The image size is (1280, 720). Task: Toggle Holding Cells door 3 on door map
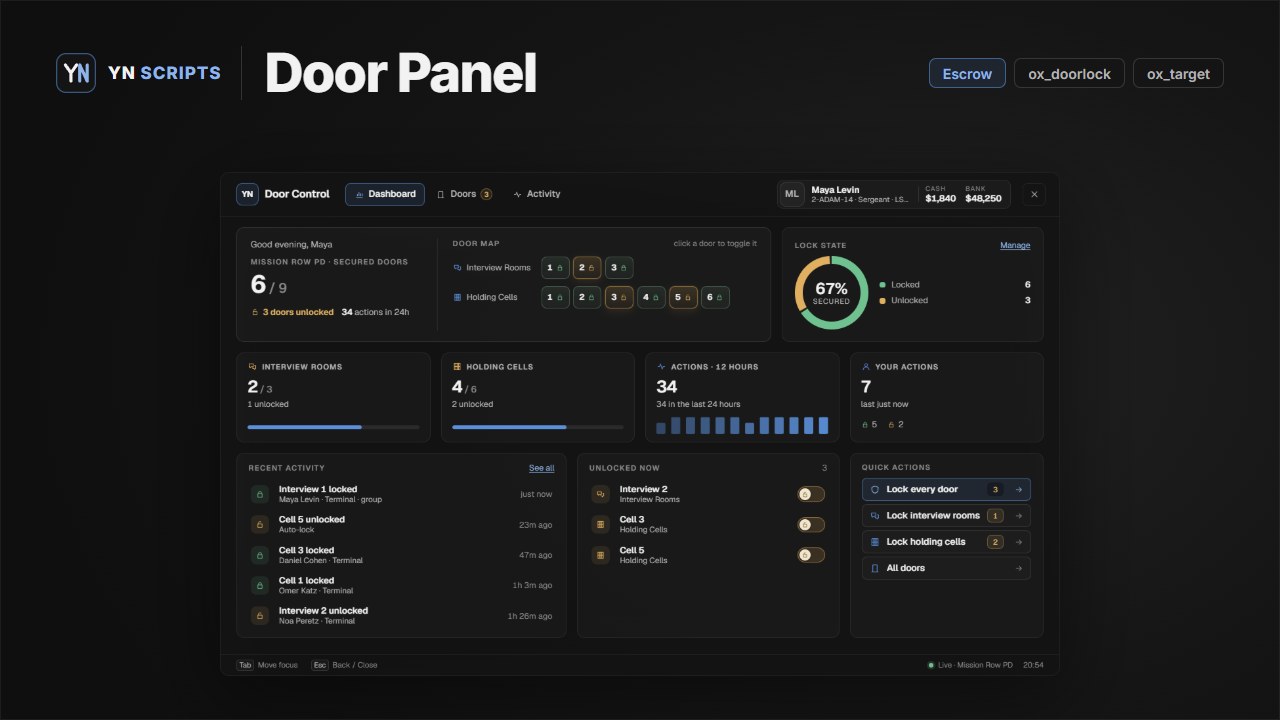click(x=619, y=297)
